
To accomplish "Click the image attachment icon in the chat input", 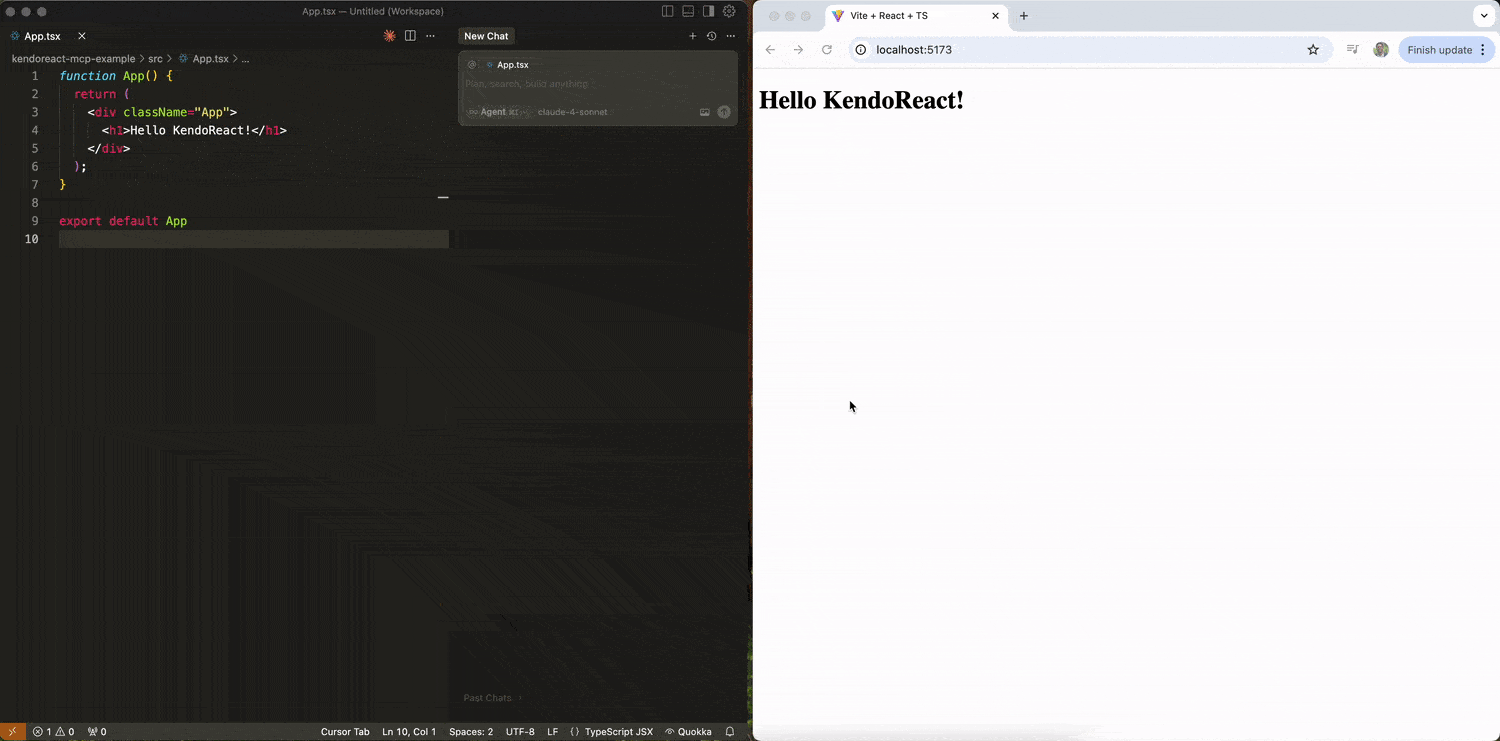I will click(x=704, y=112).
